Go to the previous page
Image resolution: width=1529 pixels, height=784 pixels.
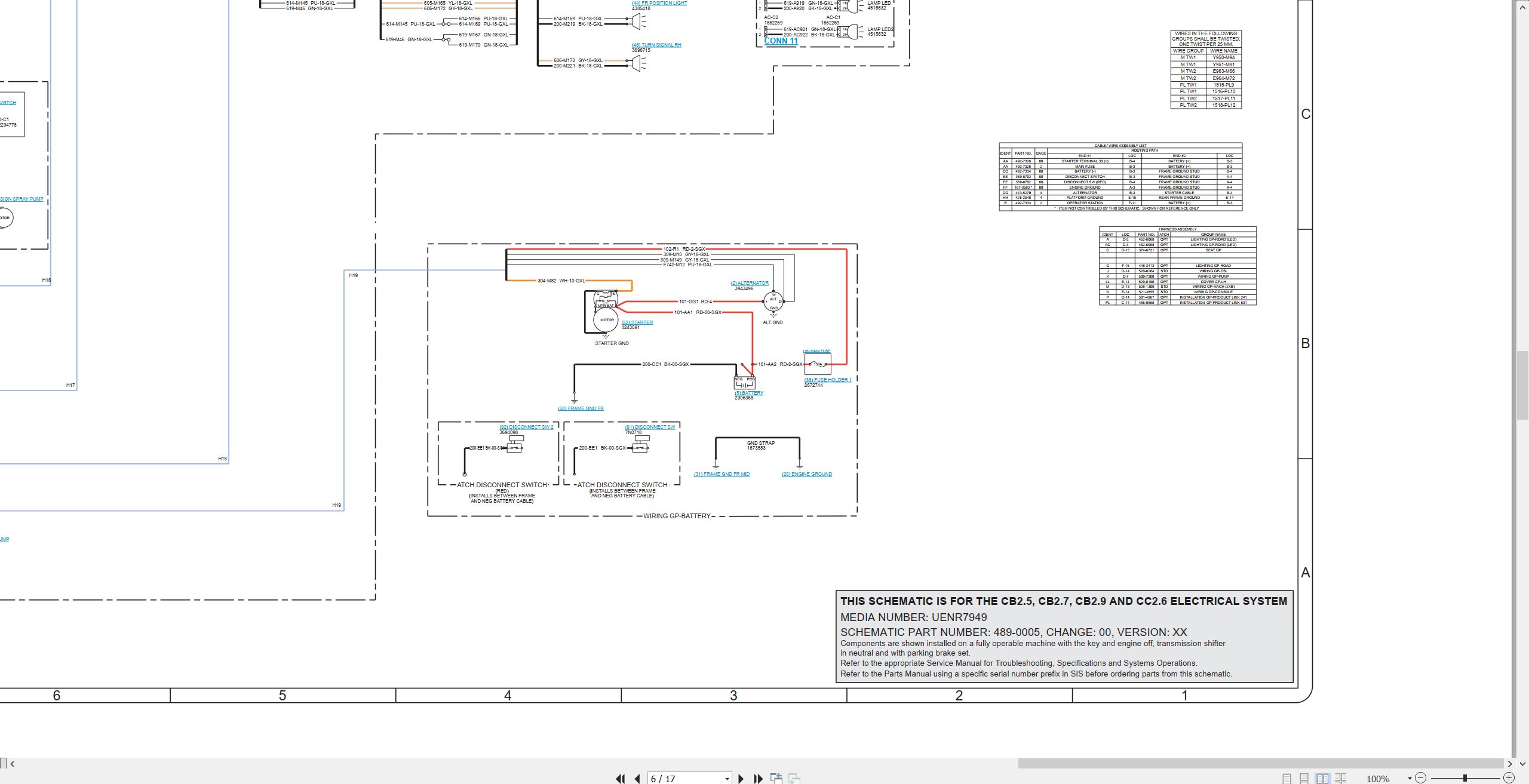click(637, 779)
